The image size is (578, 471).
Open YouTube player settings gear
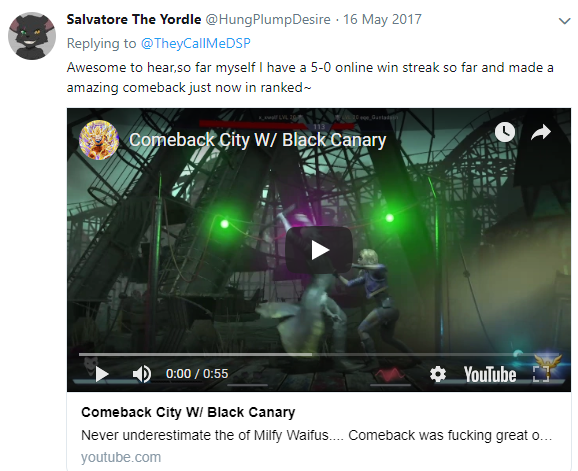438,374
